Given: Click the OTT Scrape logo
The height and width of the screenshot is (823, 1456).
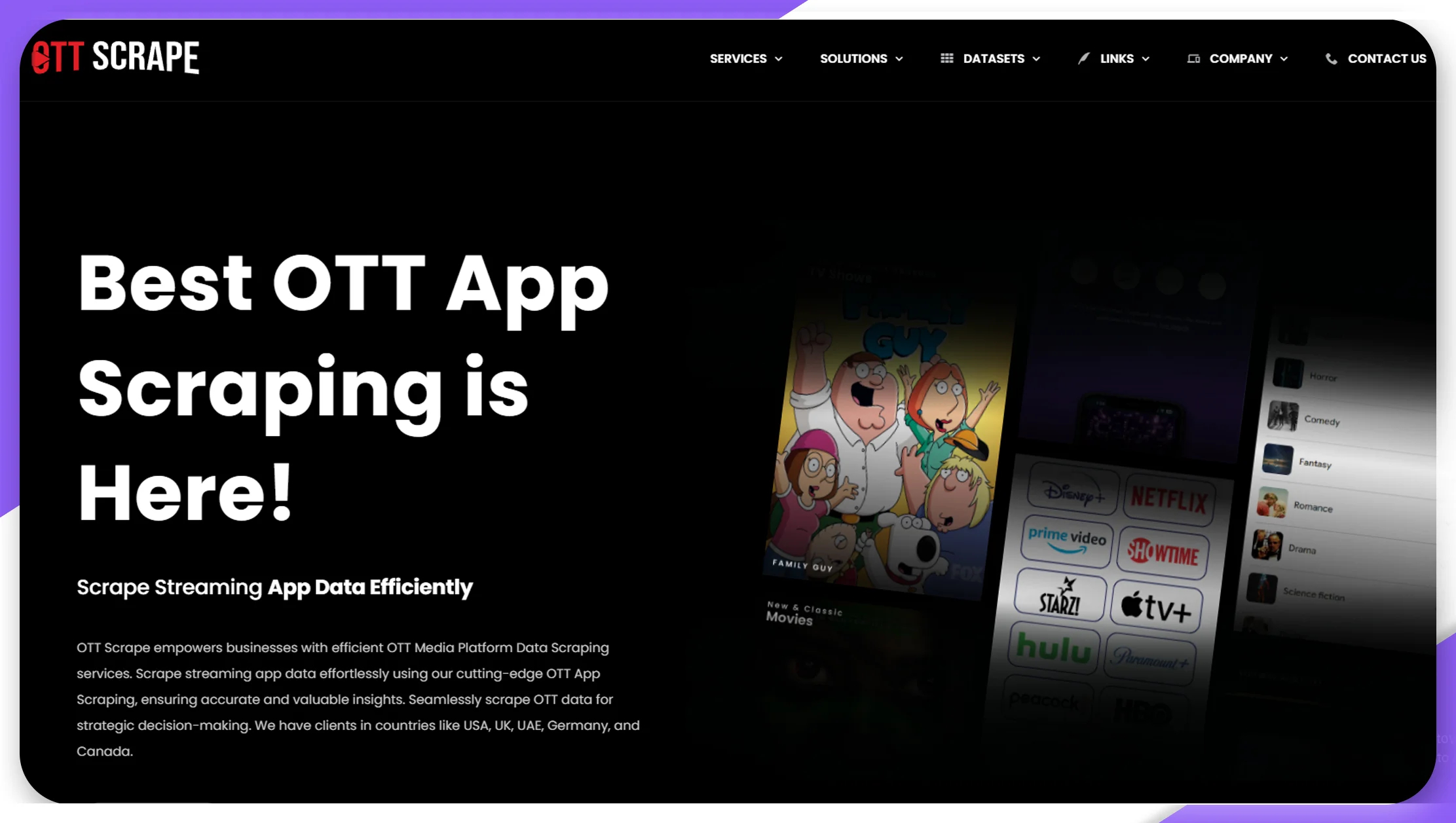Looking at the screenshot, I should 115,57.
